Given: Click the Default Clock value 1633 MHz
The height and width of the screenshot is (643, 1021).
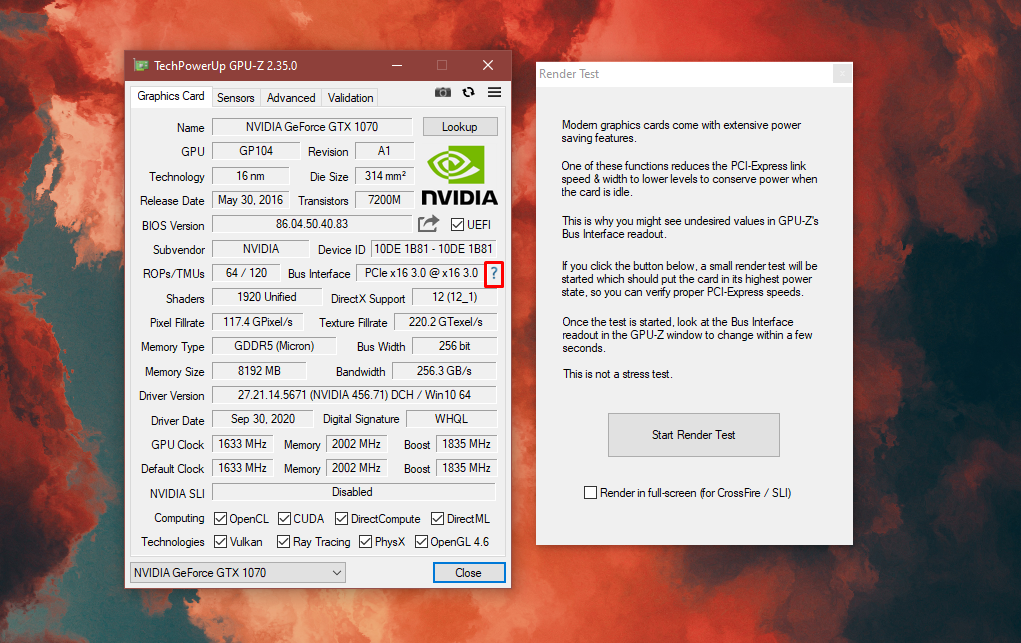Looking at the screenshot, I should click(x=242, y=468).
